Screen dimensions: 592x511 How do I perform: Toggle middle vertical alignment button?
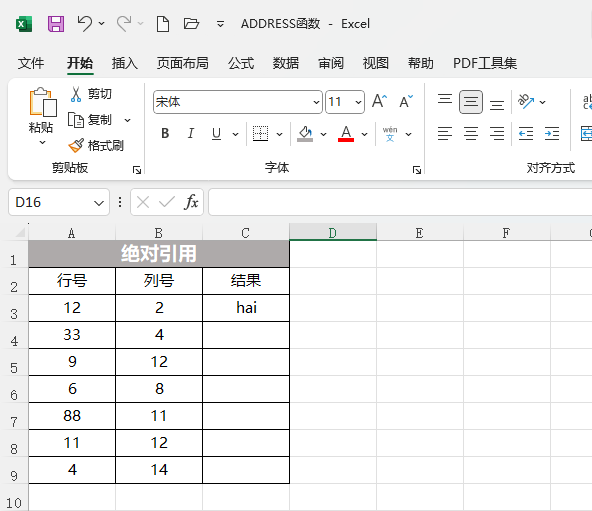471,102
